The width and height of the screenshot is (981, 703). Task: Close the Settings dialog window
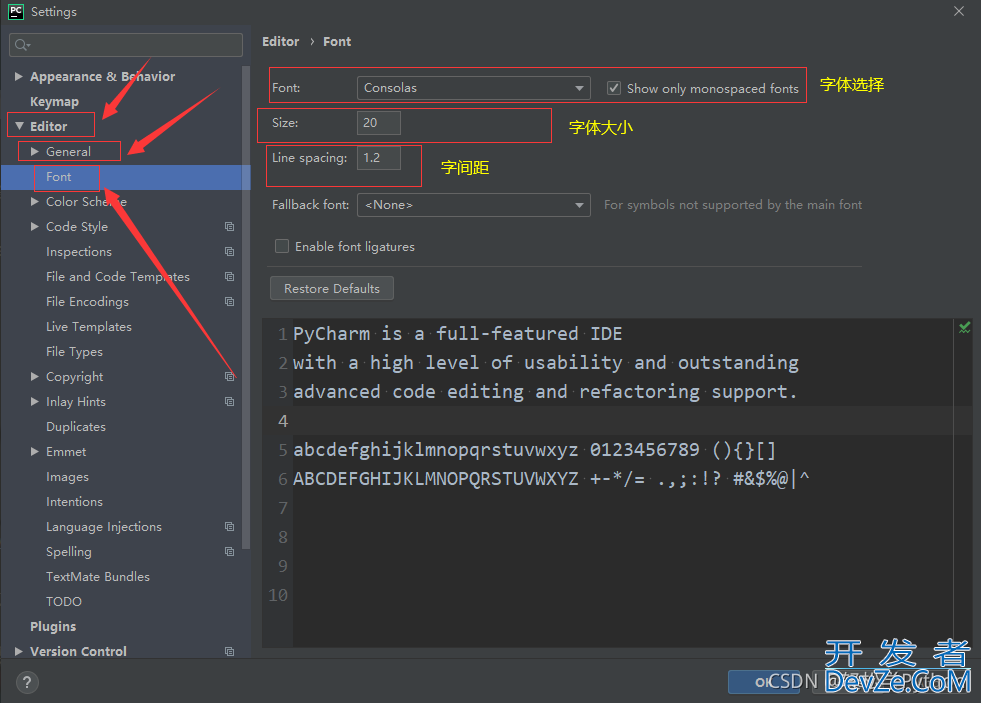pyautogui.click(x=958, y=11)
